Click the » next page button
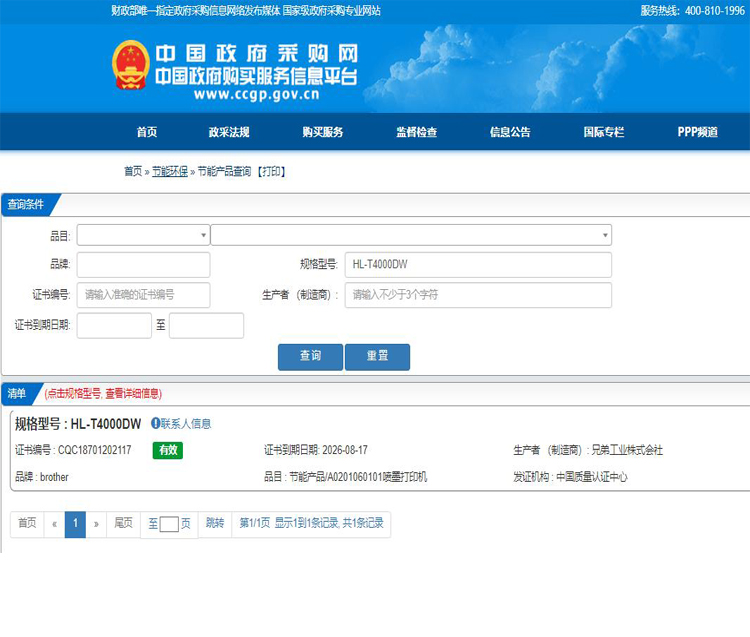Screen dimensions: 750x637 click(96, 524)
